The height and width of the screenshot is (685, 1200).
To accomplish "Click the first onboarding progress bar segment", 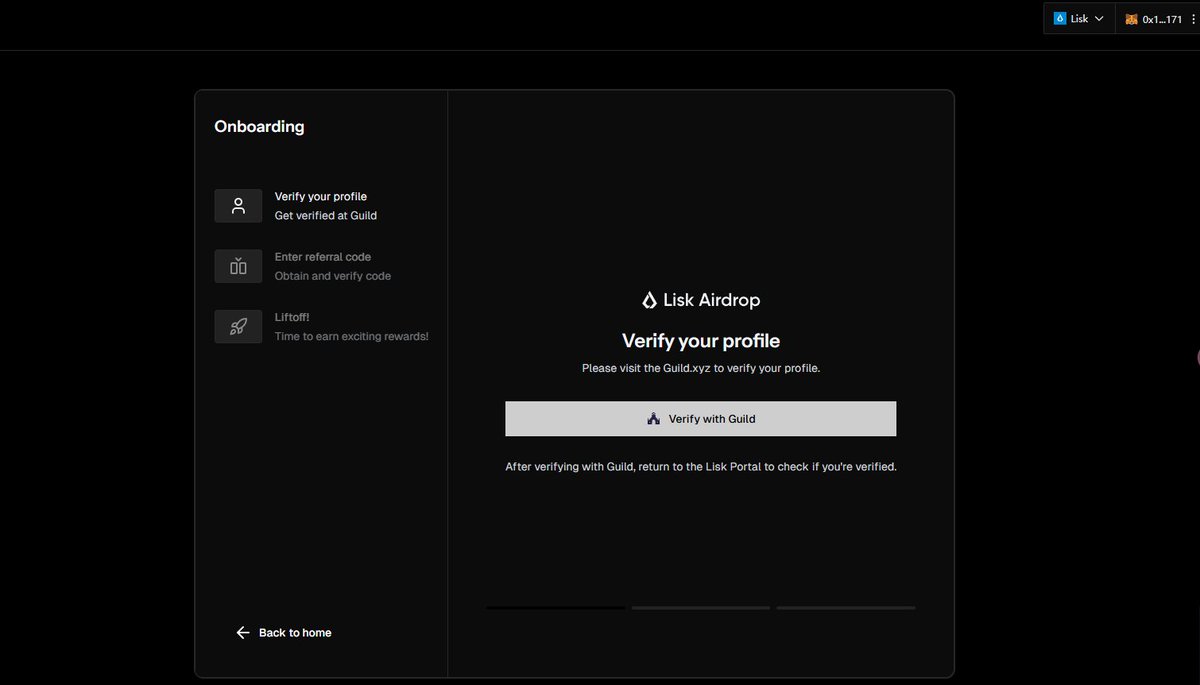I will [555, 607].
